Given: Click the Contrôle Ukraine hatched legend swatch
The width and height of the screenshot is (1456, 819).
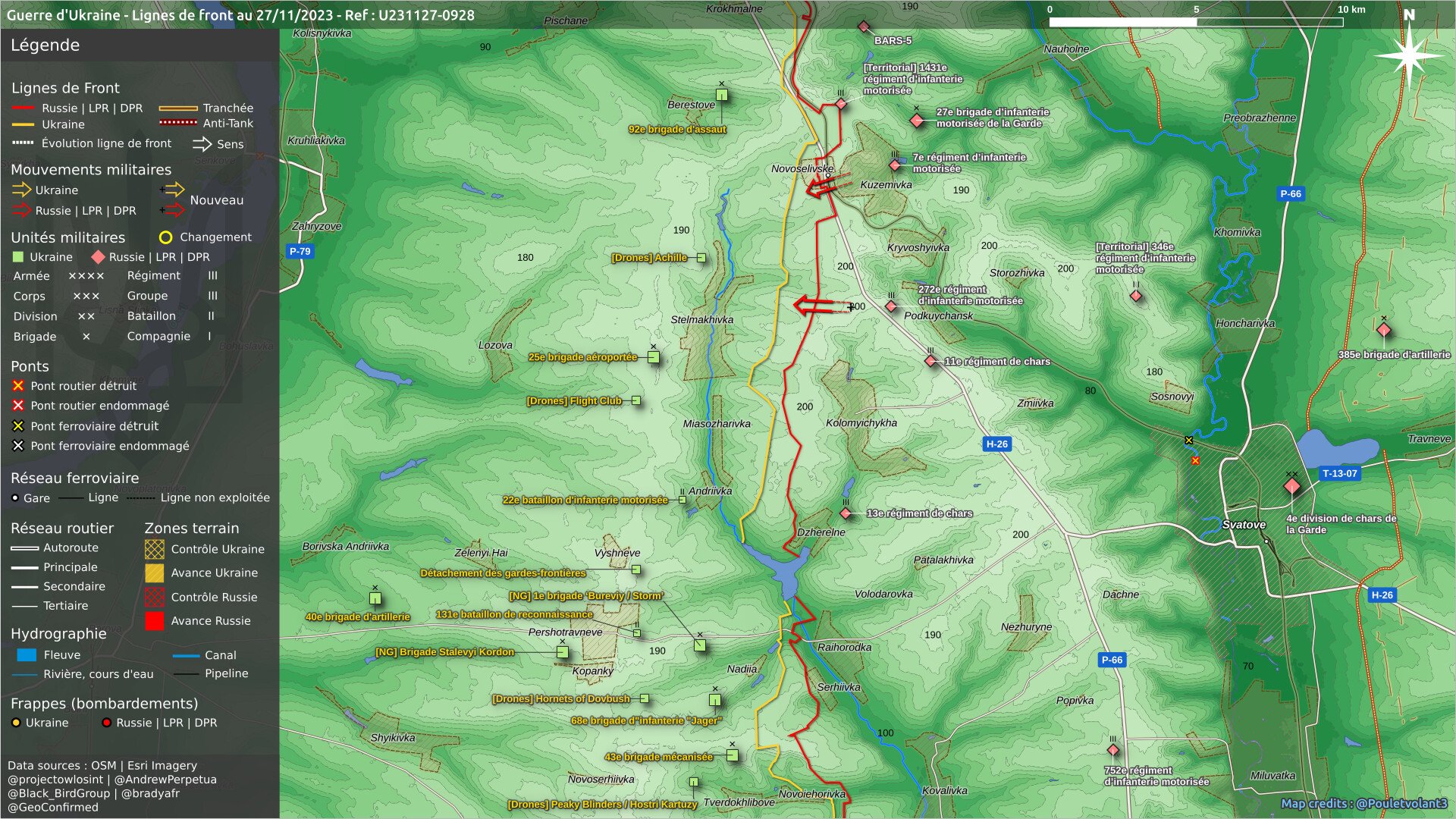Looking at the screenshot, I should click(155, 549).
